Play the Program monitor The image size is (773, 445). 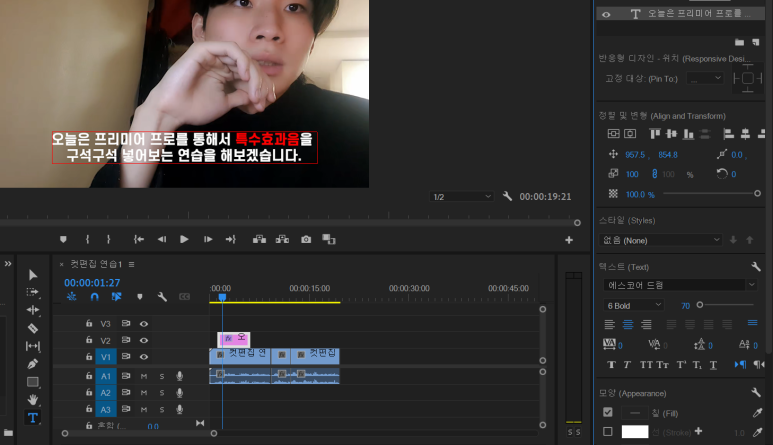(x=184, y=240)
